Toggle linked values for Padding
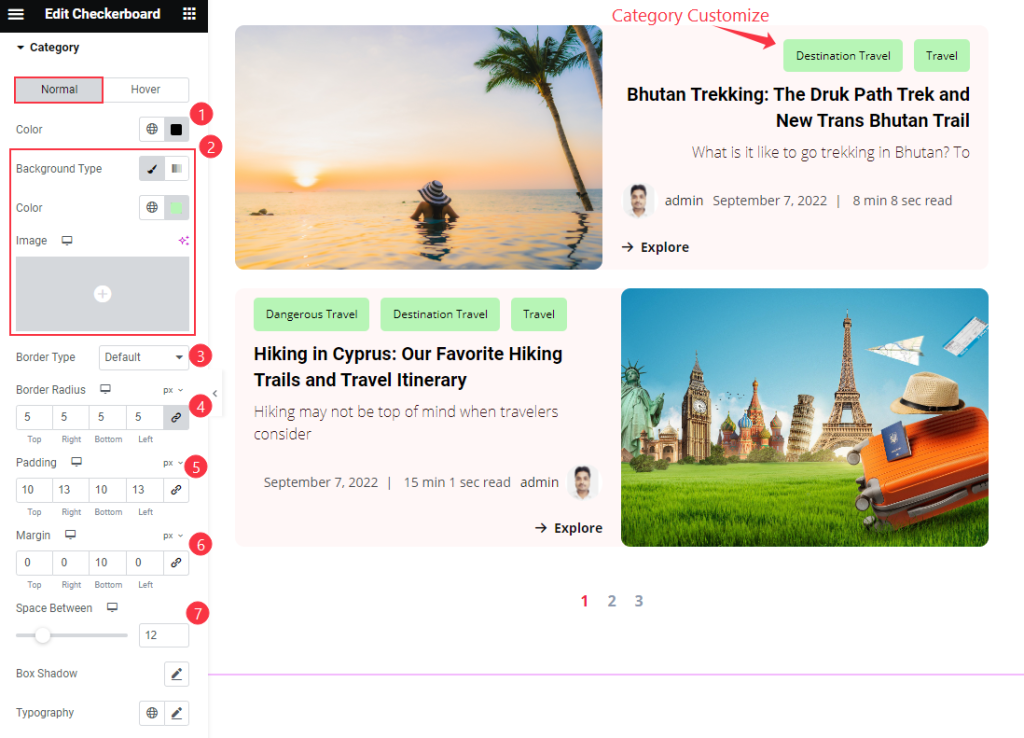 [x=176, y=490]
